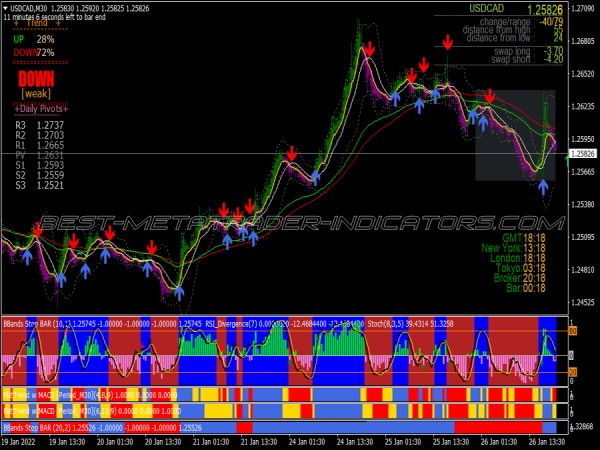Viewport: 600px width, 450px height.
Task: Click the S2 1.2559 pivot level
Action: [x=39, y=175]
